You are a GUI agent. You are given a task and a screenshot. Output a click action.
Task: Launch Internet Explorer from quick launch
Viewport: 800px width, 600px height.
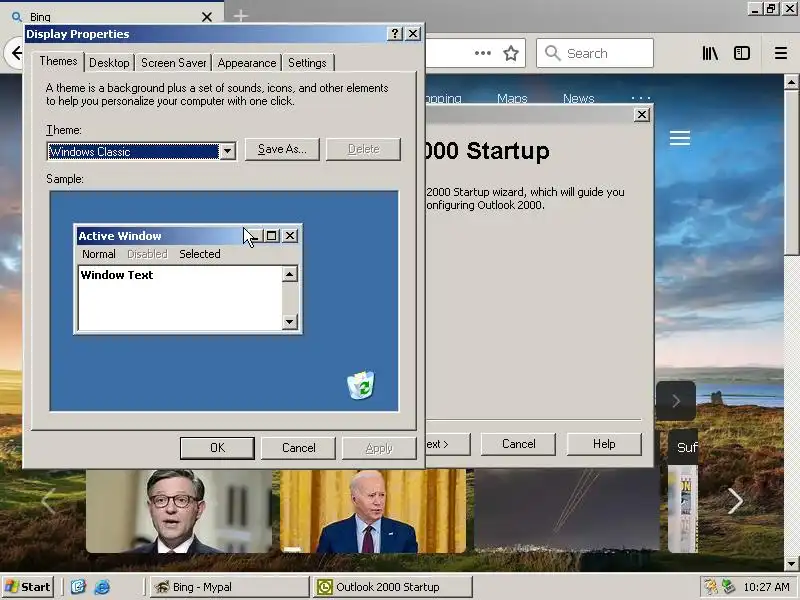[x=102, y=587]
